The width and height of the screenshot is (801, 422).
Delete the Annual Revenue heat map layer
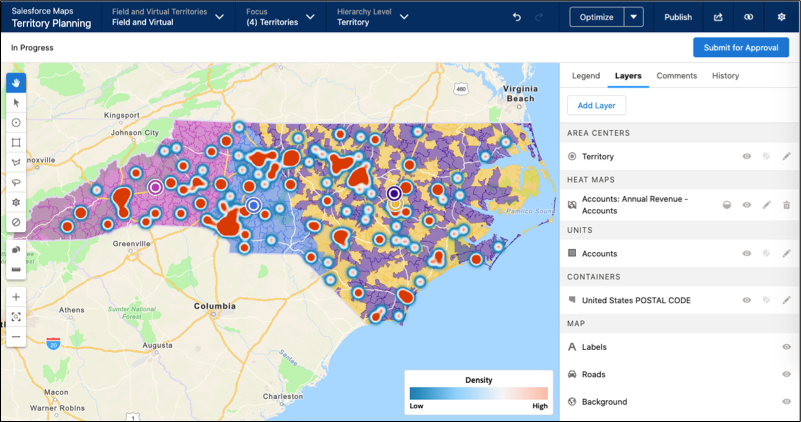(786, 205)
